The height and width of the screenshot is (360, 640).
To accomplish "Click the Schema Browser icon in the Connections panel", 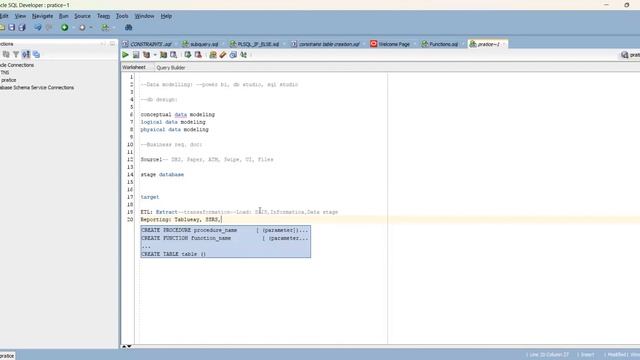I will click(26, 54).
